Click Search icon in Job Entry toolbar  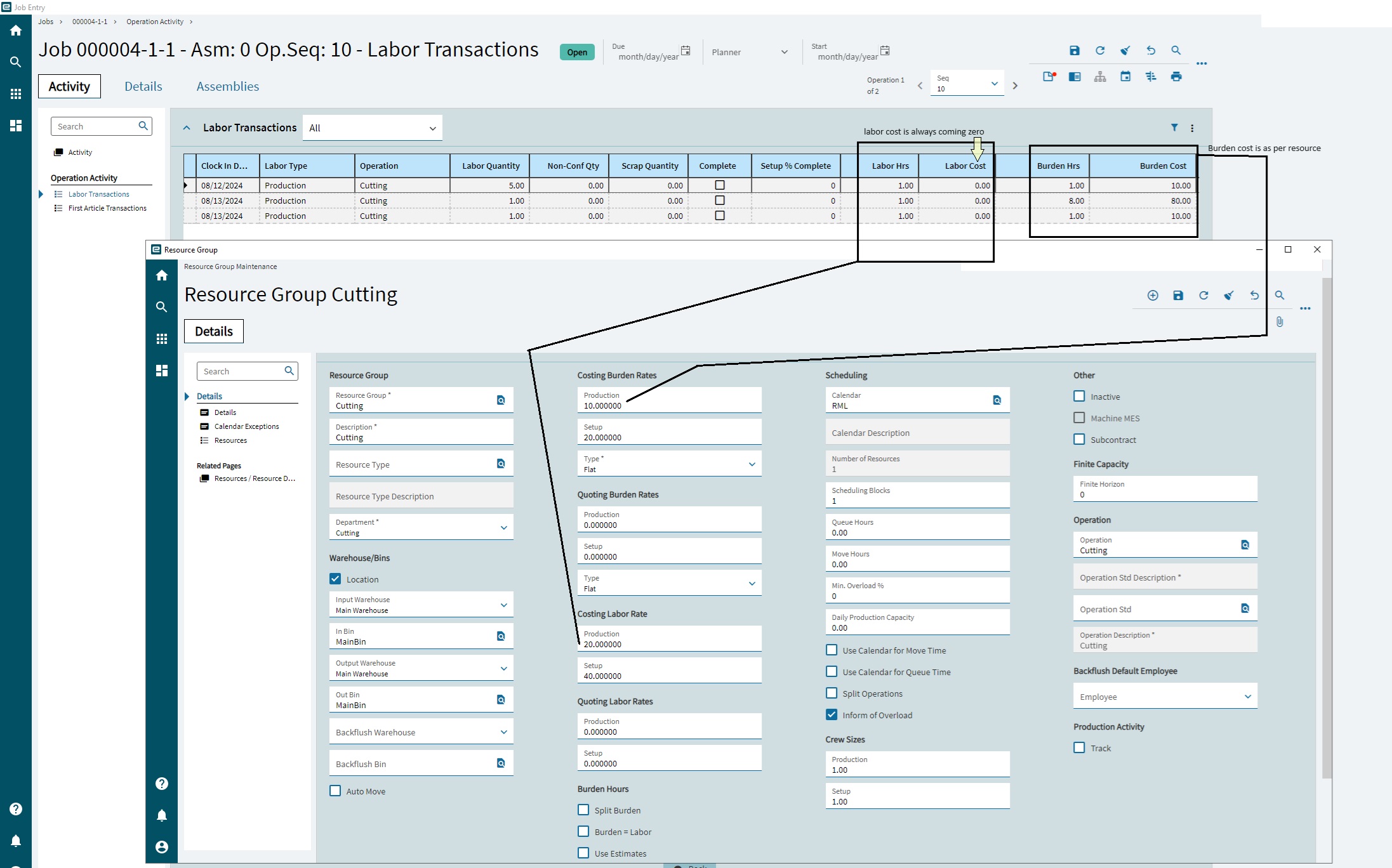[1176, 51]
